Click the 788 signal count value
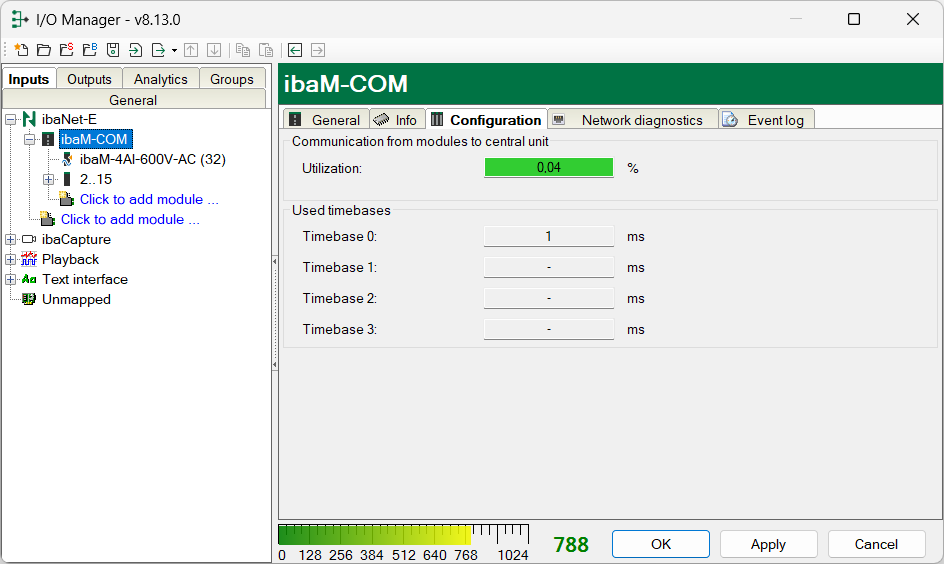This screenshot has width=944, height=564. [571, 545]
